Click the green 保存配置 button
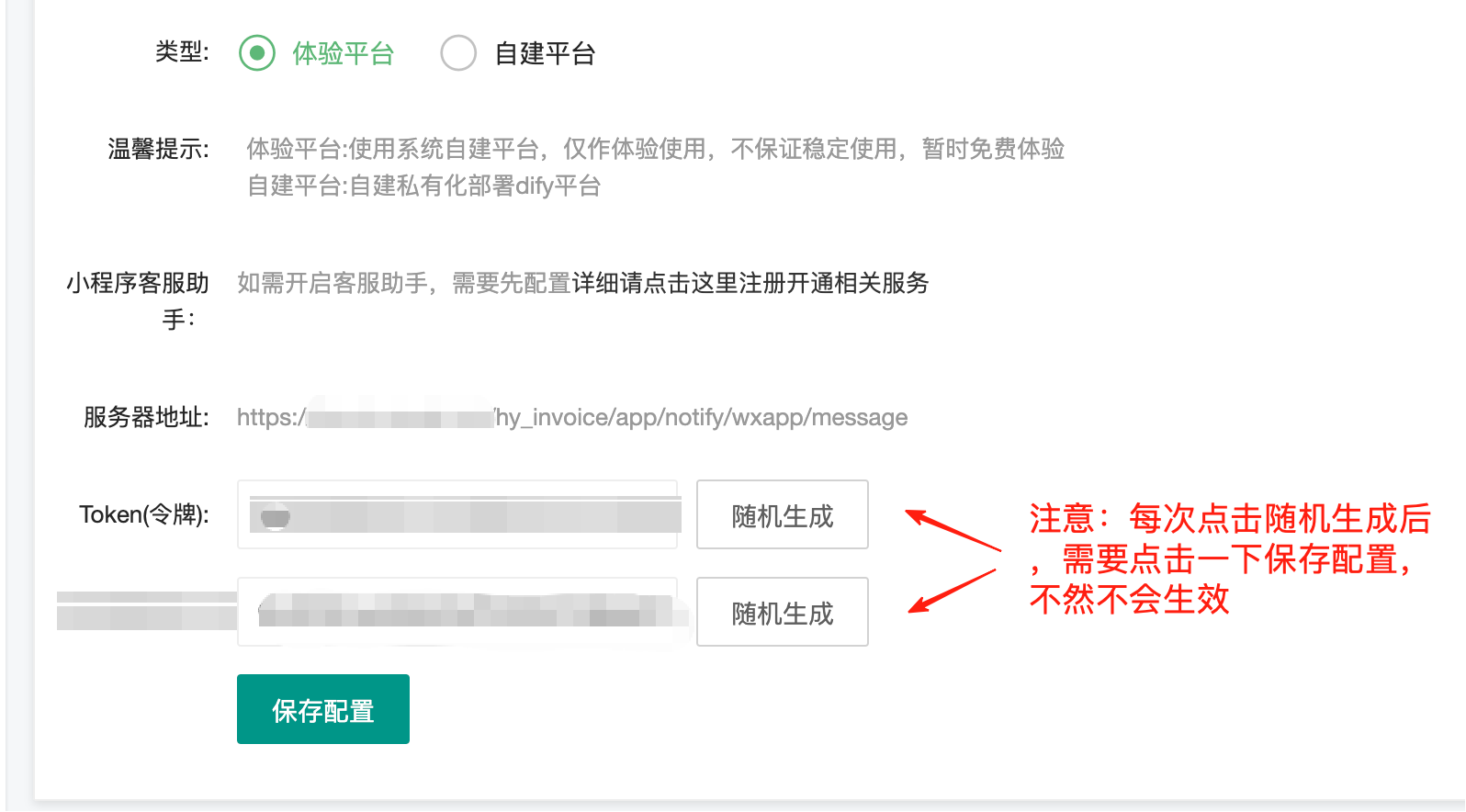Image resolution: width=1466 pixels, height=812 pixels. pos(323,709)
